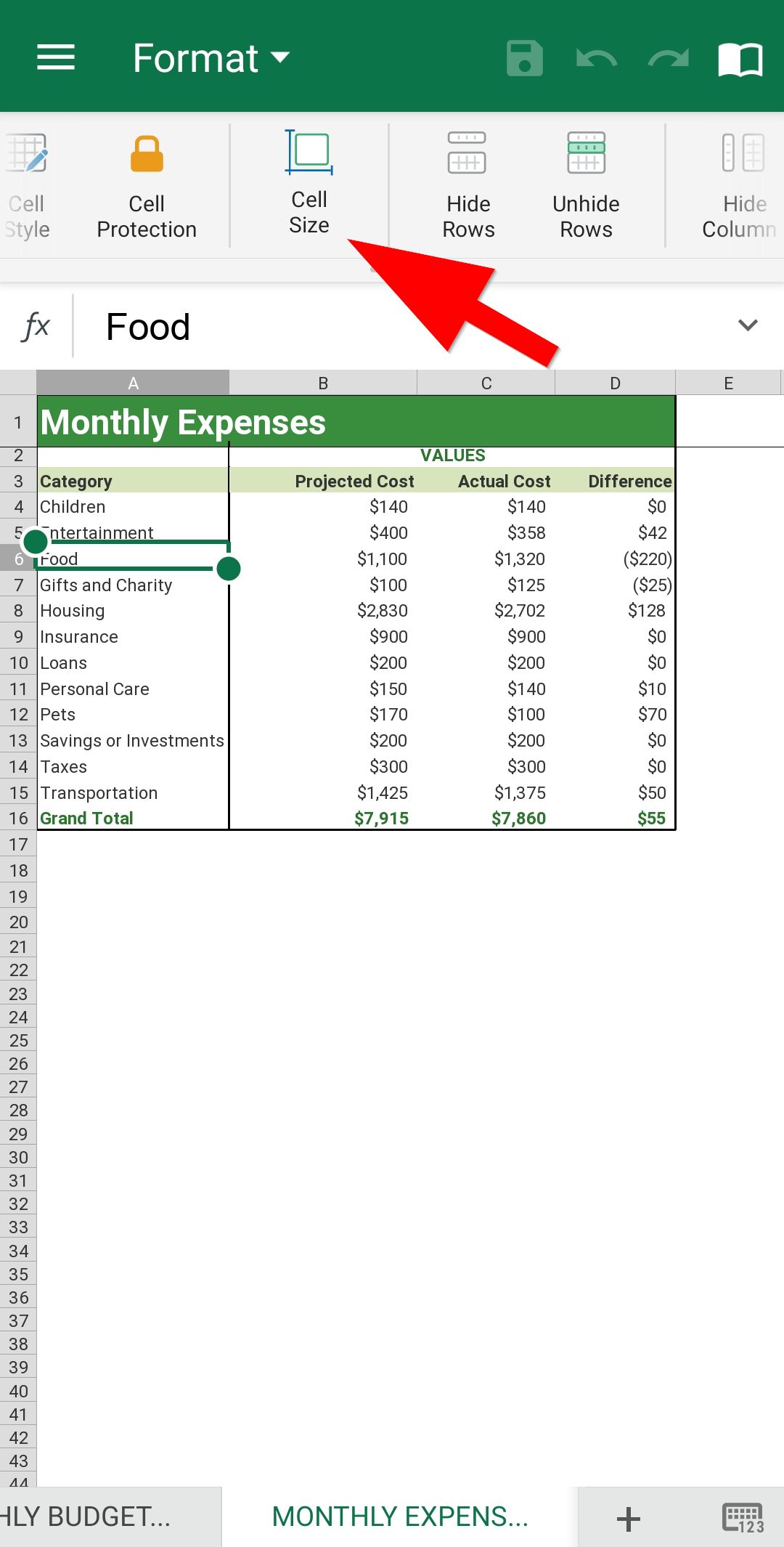Select the Category header cell
The height and width of the screenshot is (1547, 784).
point(133,481)
